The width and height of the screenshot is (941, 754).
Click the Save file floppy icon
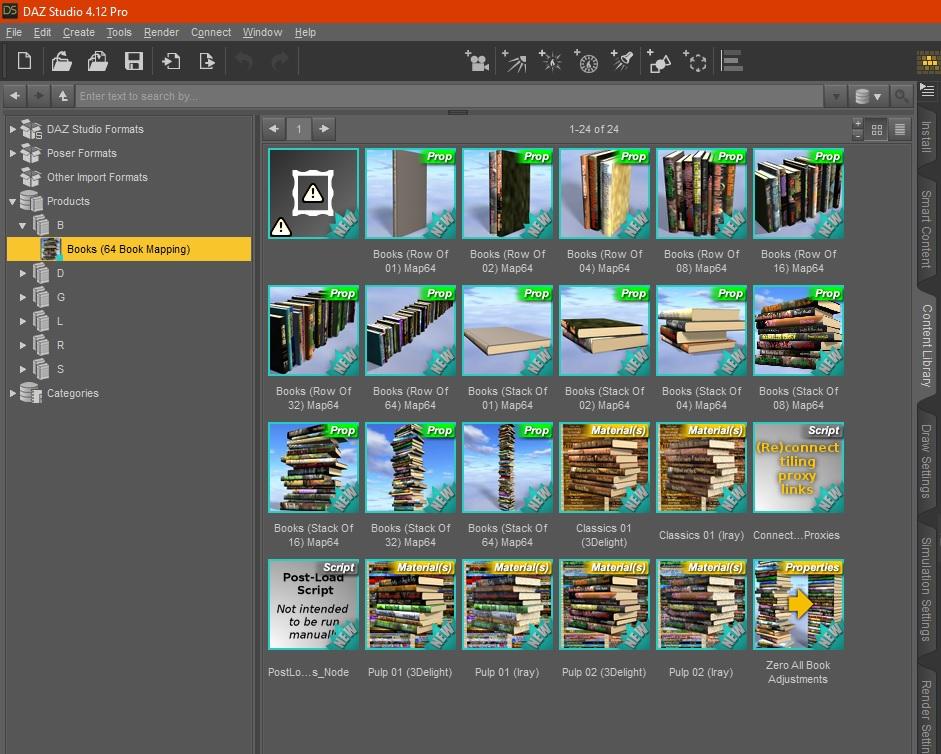click(133, 62)
